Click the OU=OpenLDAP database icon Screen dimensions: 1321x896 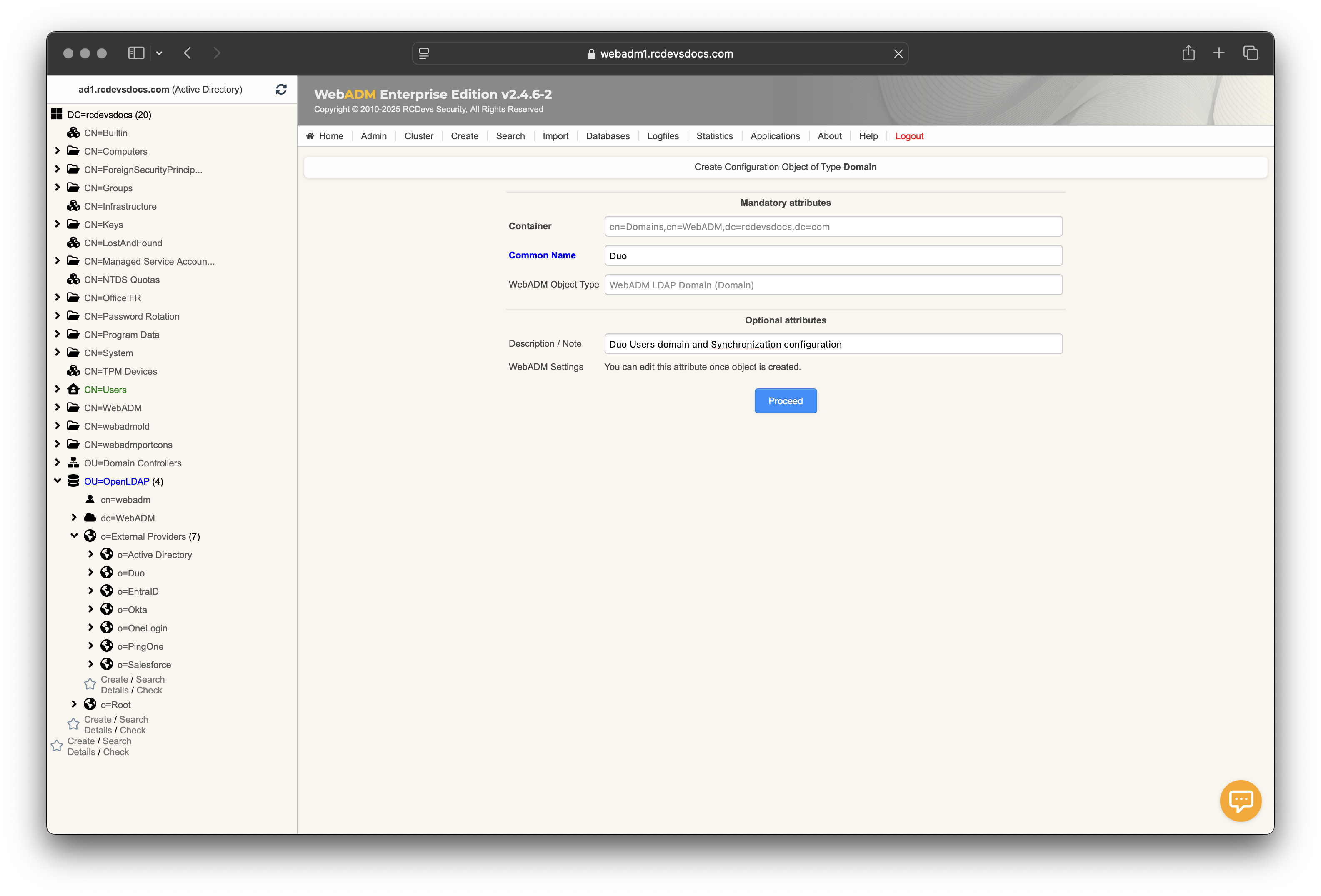(x=73, y=481)
